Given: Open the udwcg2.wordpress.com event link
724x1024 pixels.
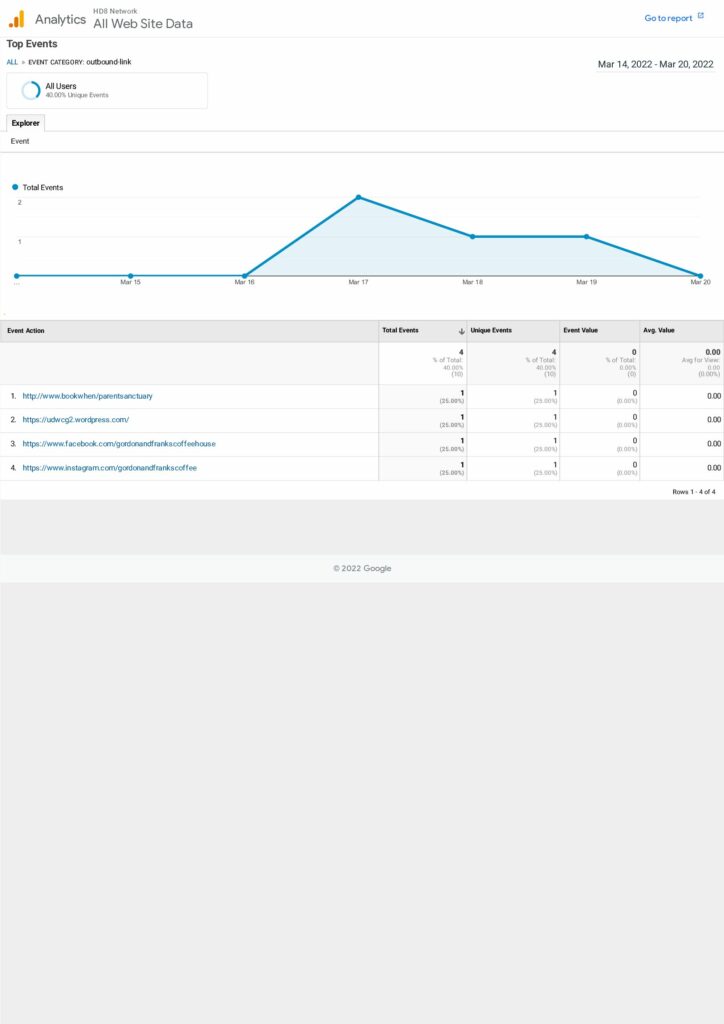Looking at the screenshot, I should click(76, 420).
